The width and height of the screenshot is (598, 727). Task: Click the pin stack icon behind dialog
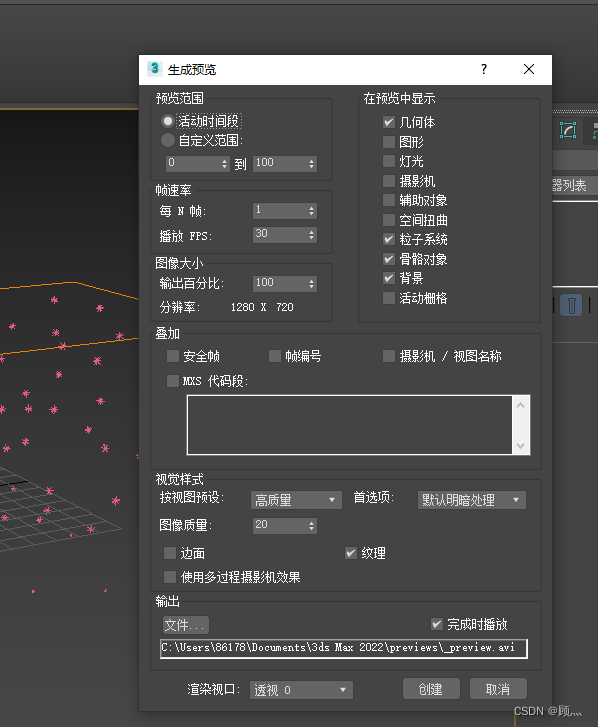(571, 305)
